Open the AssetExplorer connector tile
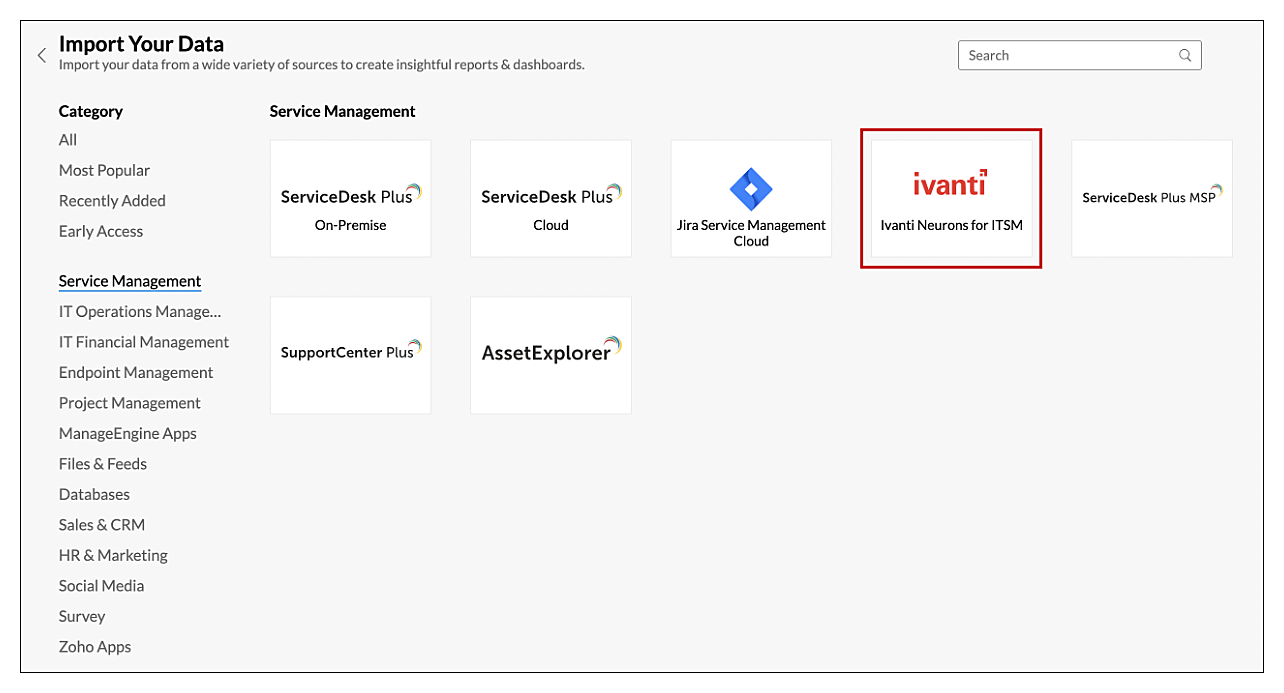1284x693 pixels. 551,355
